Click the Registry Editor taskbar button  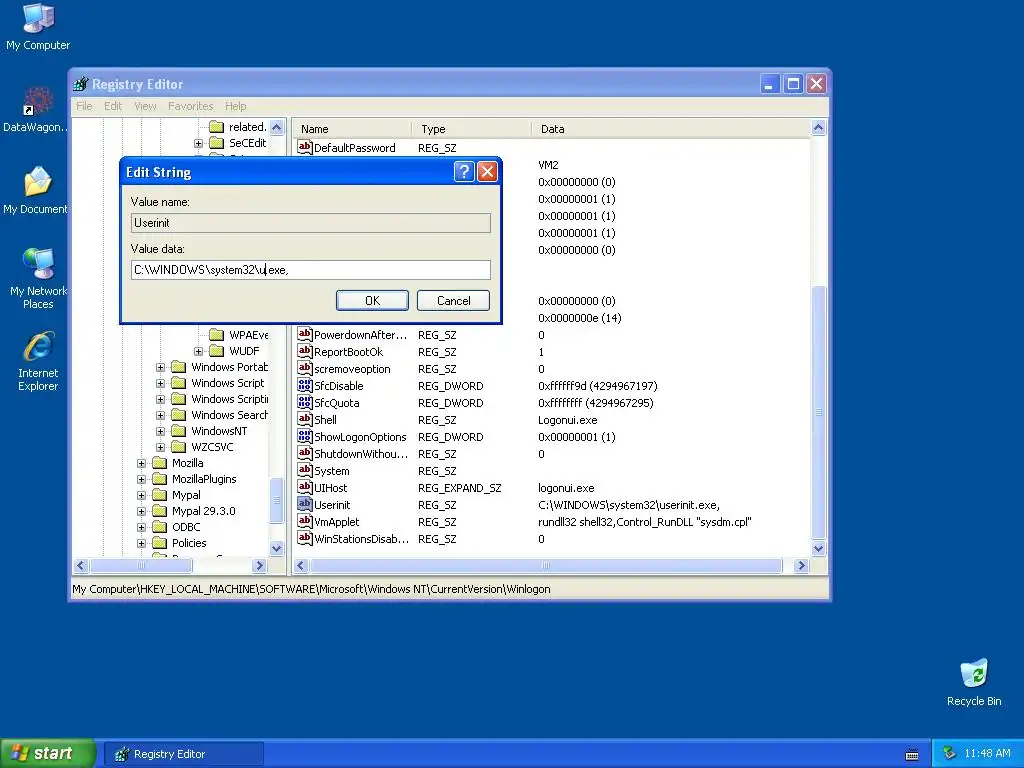pyautogui.click(x=184, y=754)
